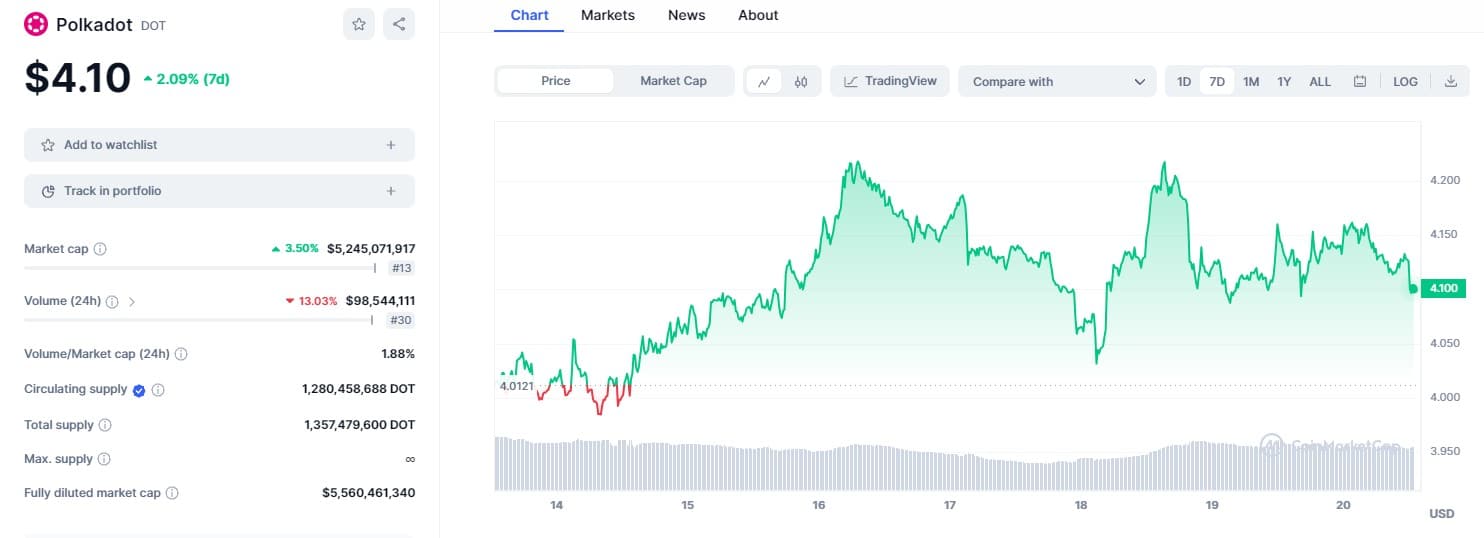
Task: Show info for Fully diluted market cap
Action: point(172,493)
